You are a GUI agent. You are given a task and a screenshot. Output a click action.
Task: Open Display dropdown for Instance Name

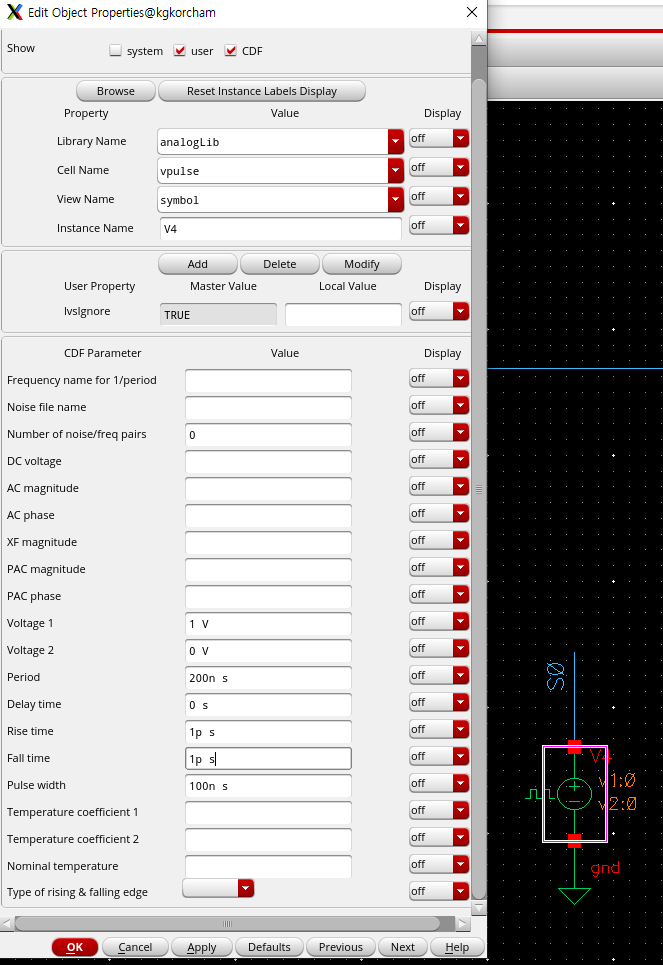click(460, 225)
